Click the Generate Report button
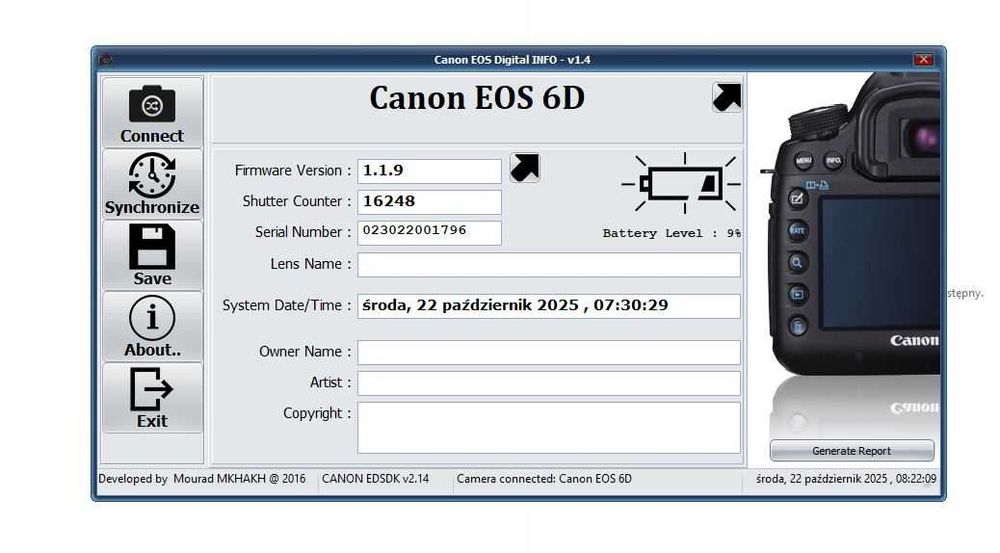The width and height of the screenshot is (1000, 553). 851,450
